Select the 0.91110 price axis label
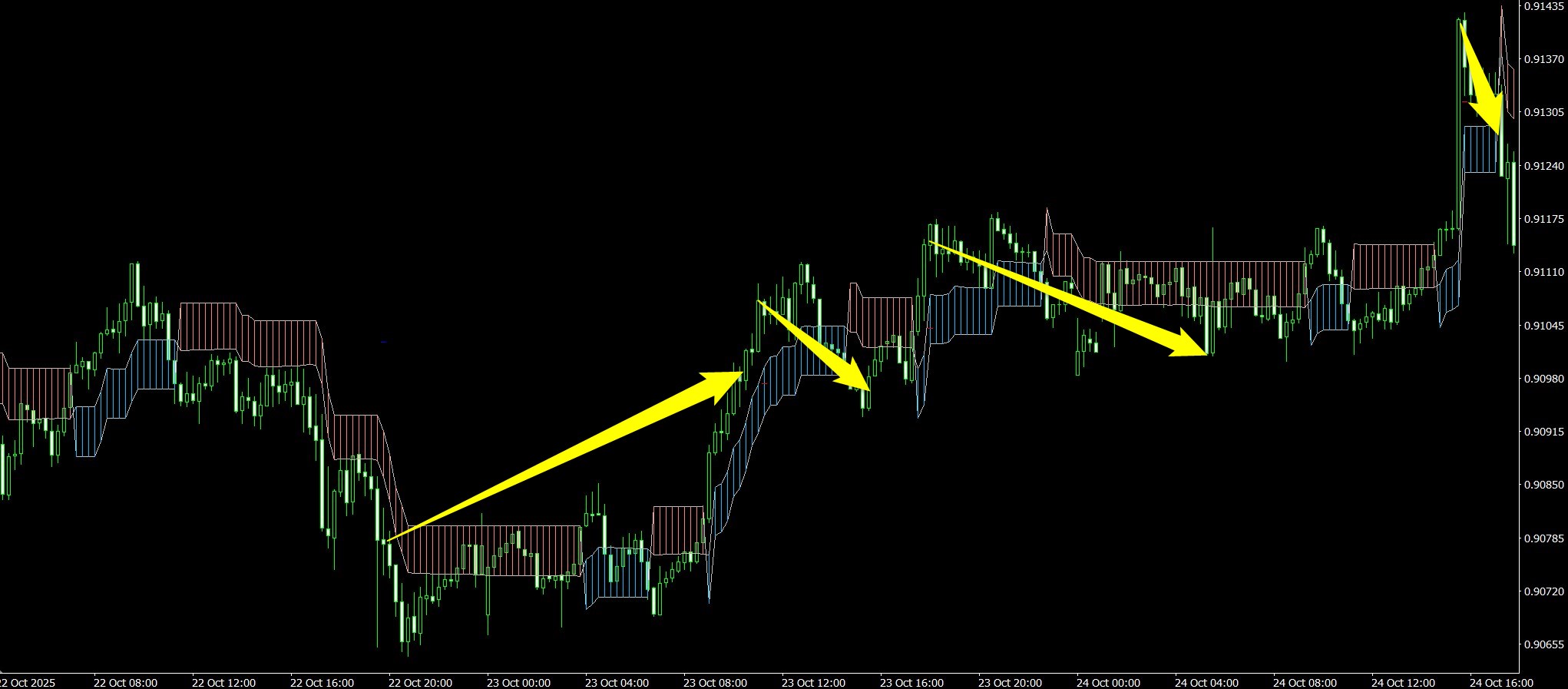The height and width of the screenshot is (689, 1568). 1543,272
